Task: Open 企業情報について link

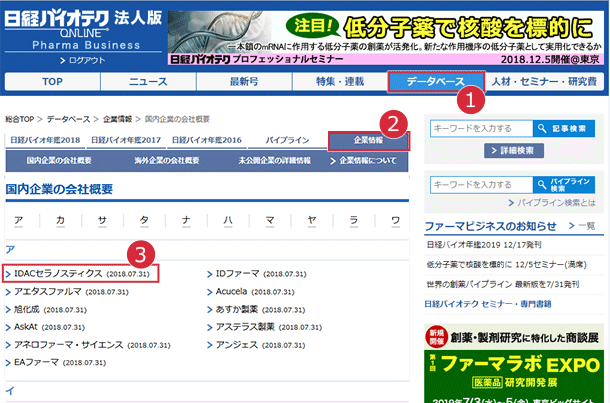Action: point(363,161)
